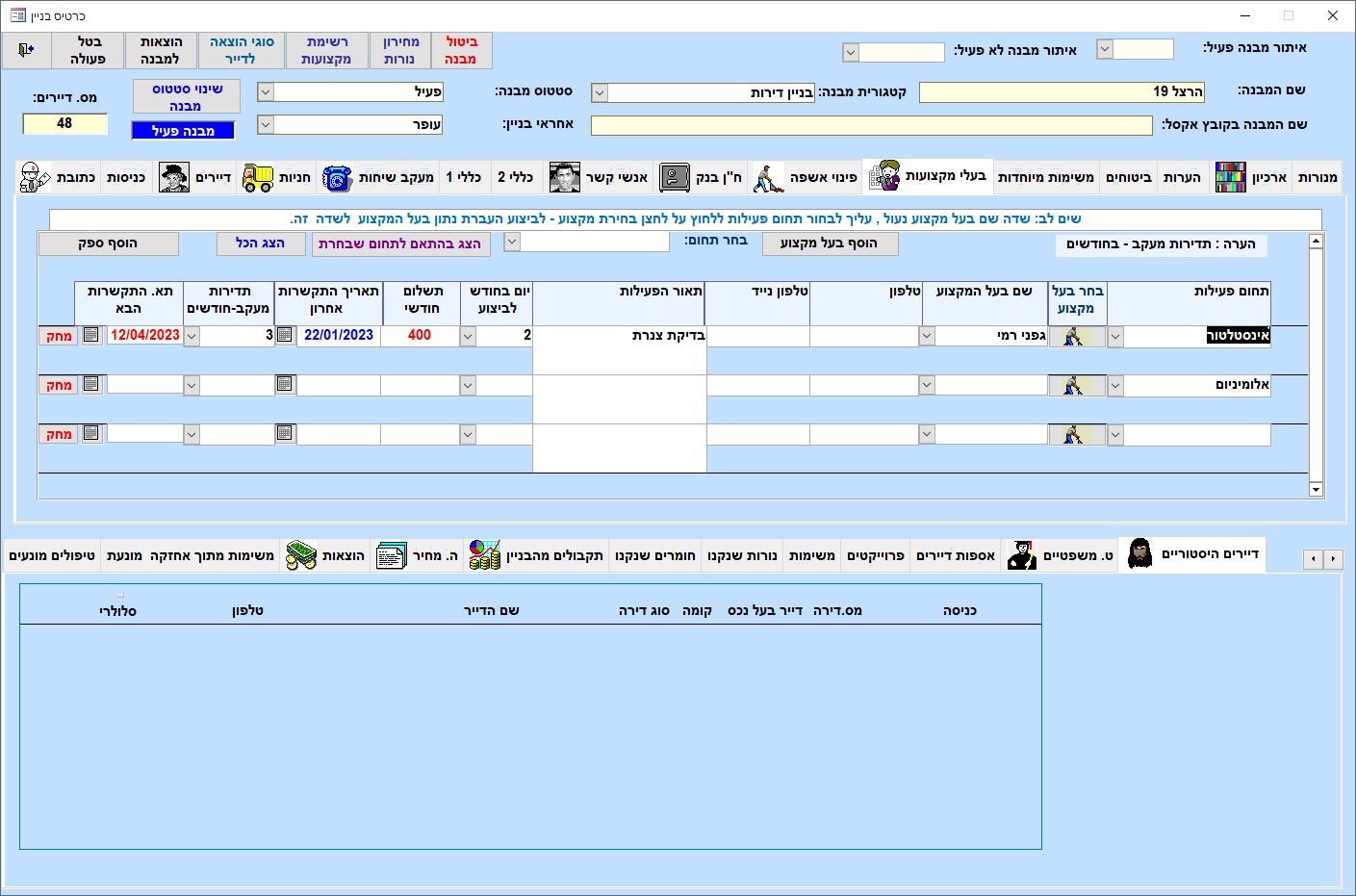Open the איתור מבנה פעיל dropdown

coord(1105,49)
